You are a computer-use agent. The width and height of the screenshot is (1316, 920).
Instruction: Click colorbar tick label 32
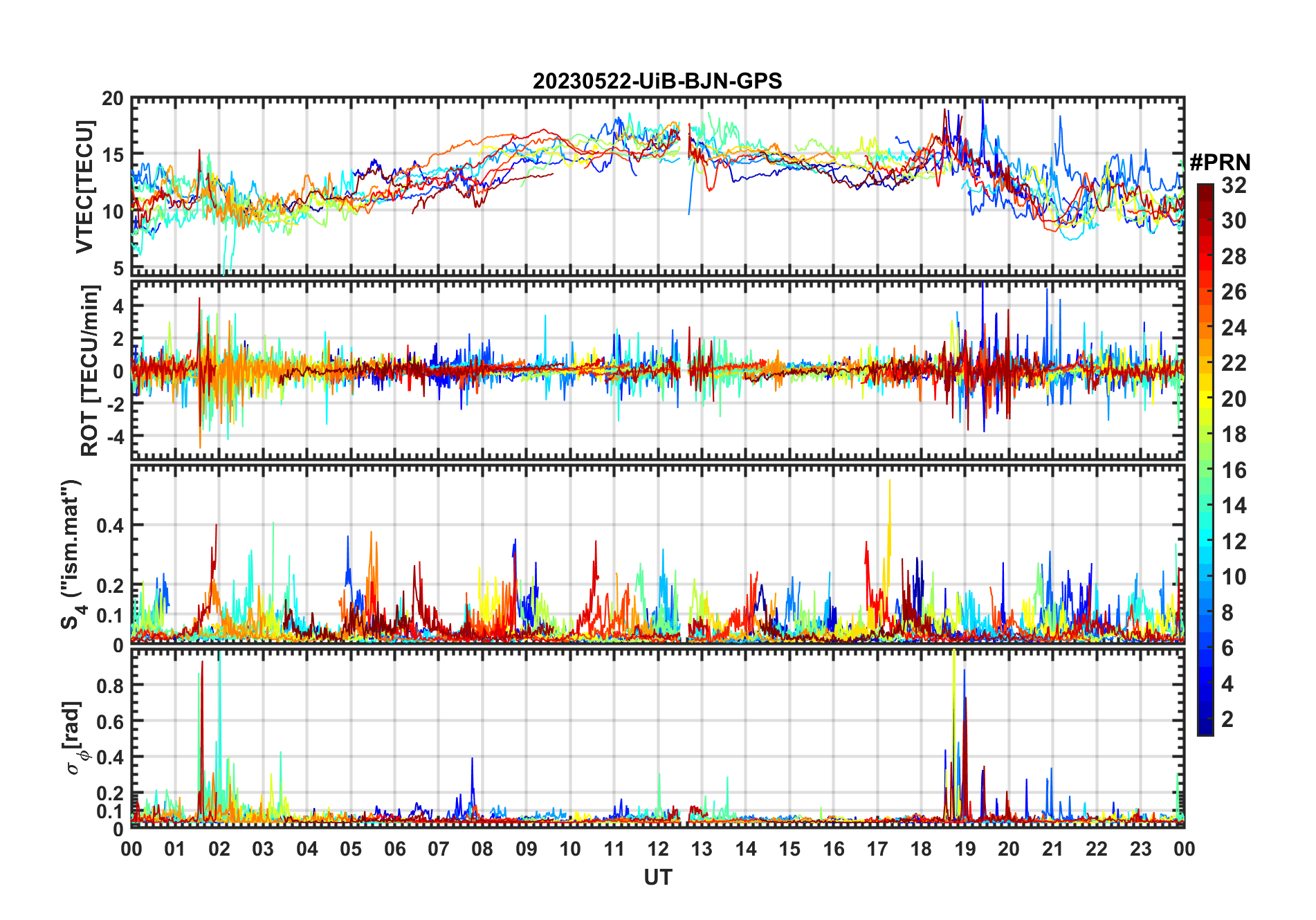pyautogui.click(x=1234, y=185)
